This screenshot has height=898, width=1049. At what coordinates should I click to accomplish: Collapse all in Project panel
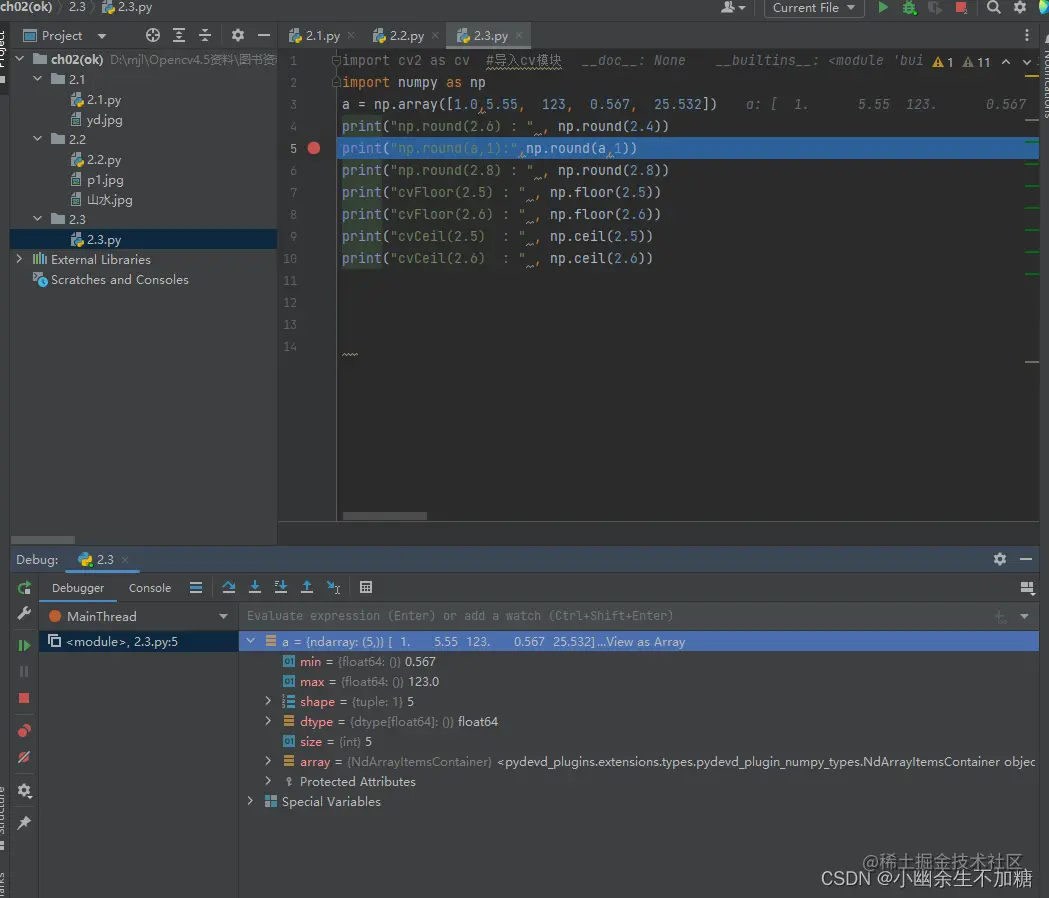coord(205,35)
